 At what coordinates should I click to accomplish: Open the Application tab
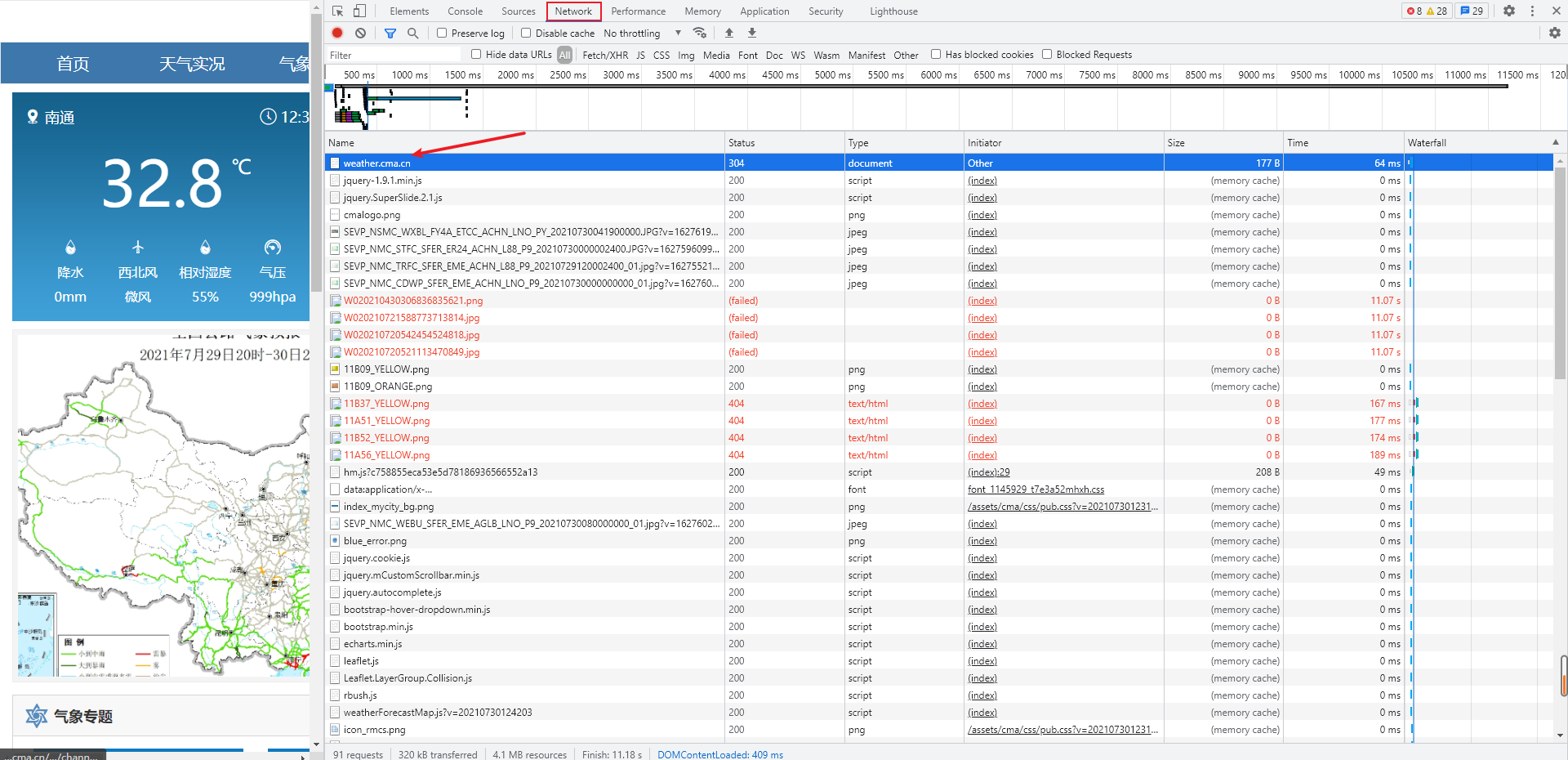click(764, 11)
